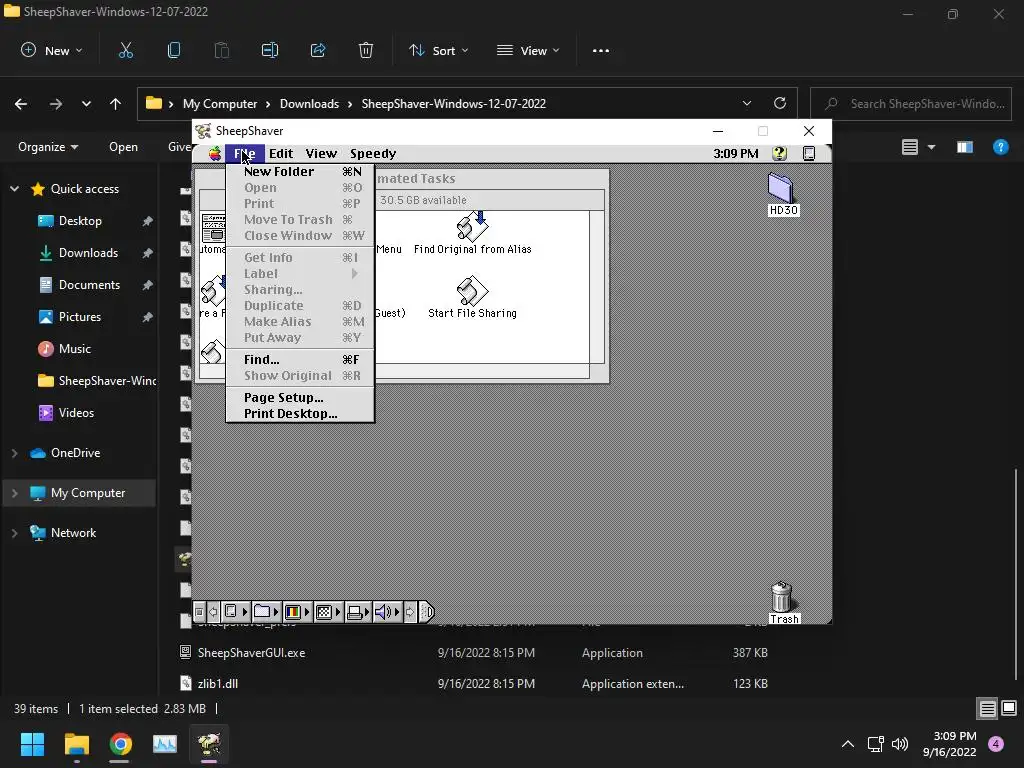Click the Rename icon in Explorer toolbar
1024x768 pixels.
tap(270, 50)
